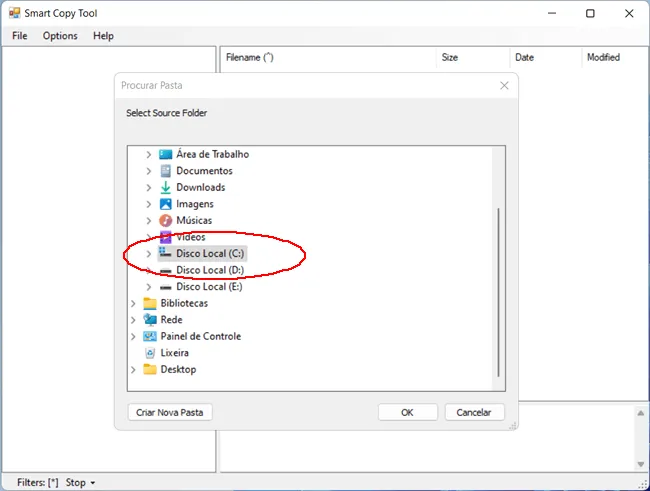
Task: Expand the Disco Local (C:) node
Action: (x=148, y=254)
